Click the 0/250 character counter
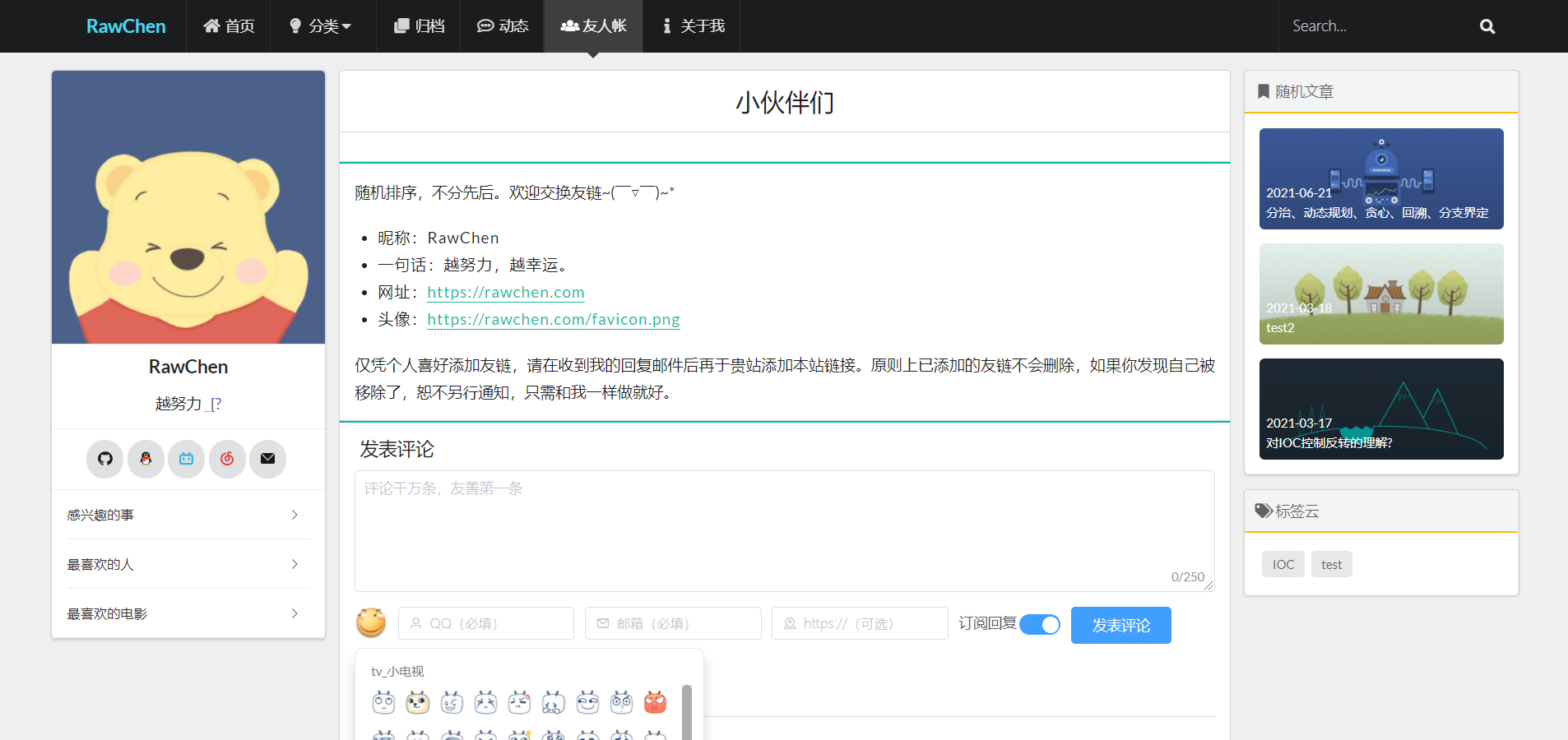 pos(1188,577)
